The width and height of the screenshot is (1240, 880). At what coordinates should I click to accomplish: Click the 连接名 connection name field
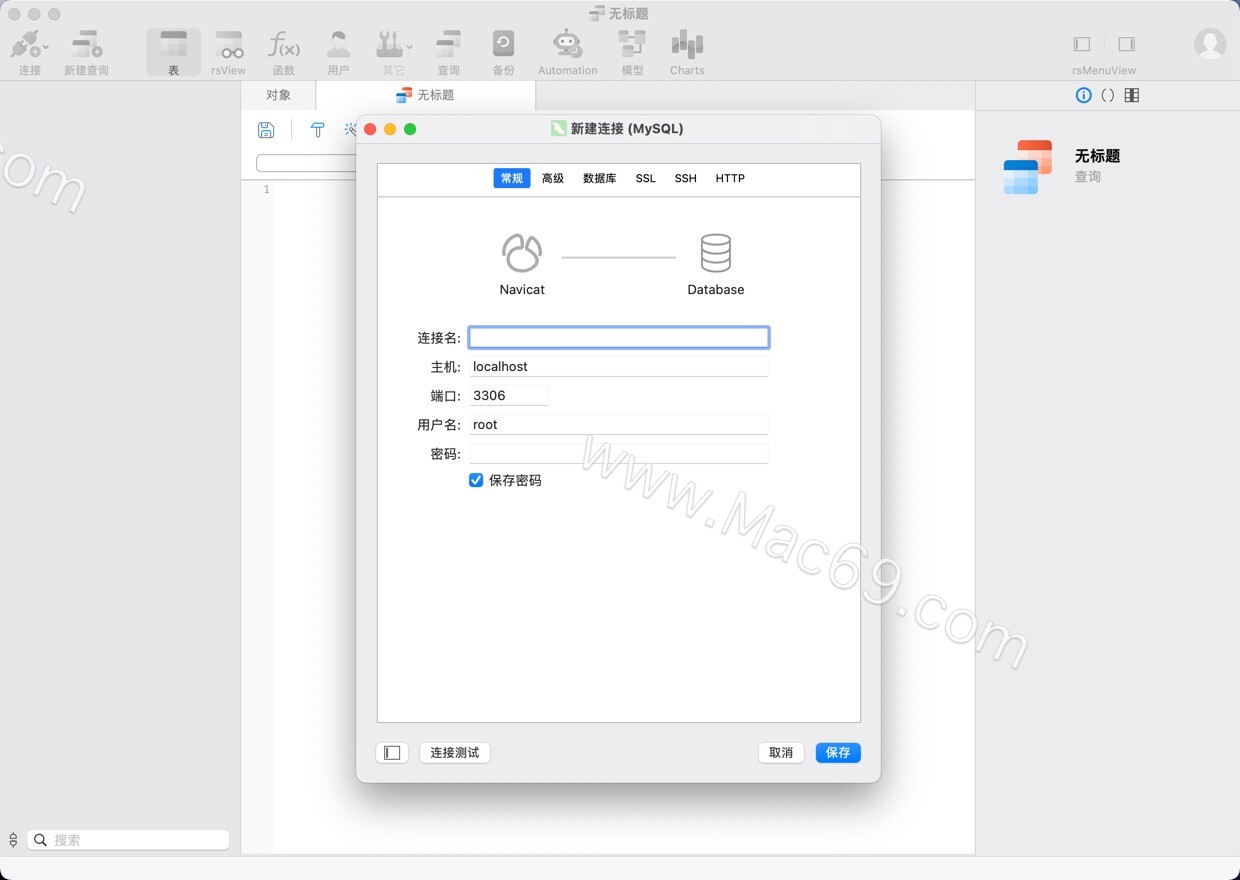tap(619, 338)
